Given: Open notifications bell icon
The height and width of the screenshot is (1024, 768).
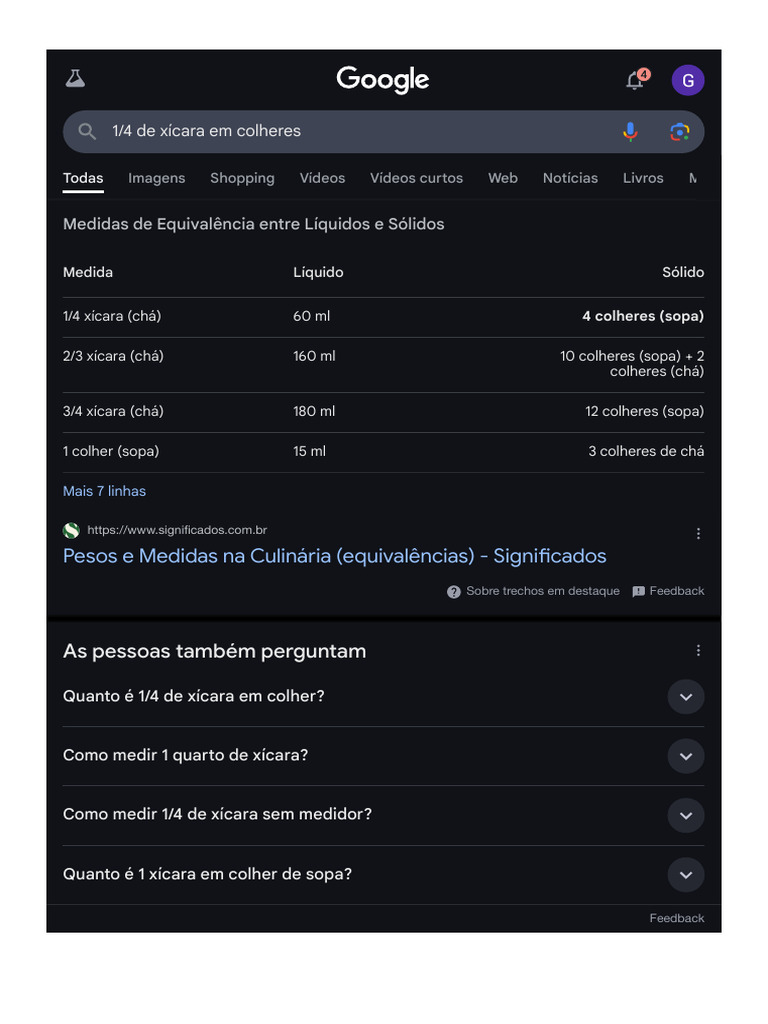Looking at the screenshot, I should tap(635, 80).
